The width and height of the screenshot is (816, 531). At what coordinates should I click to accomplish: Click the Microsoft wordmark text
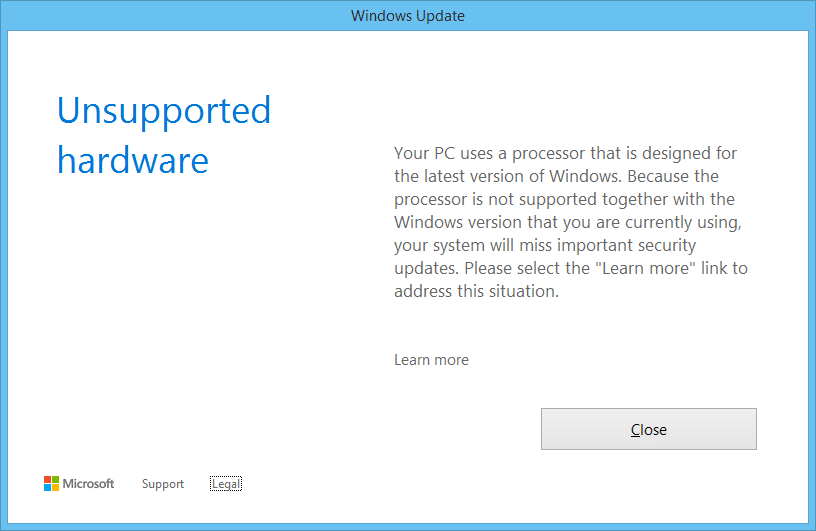pyautogui.click(x=89, y=484)
